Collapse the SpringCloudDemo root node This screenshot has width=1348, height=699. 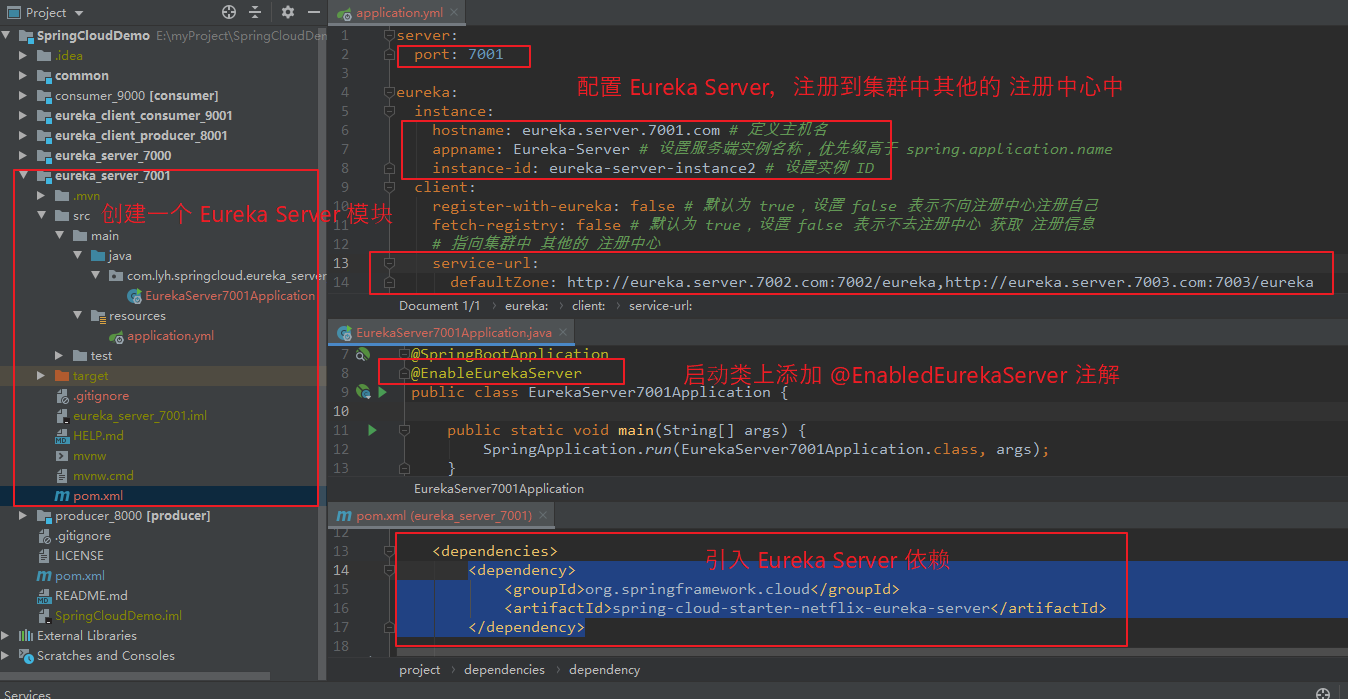click(8, 35)
